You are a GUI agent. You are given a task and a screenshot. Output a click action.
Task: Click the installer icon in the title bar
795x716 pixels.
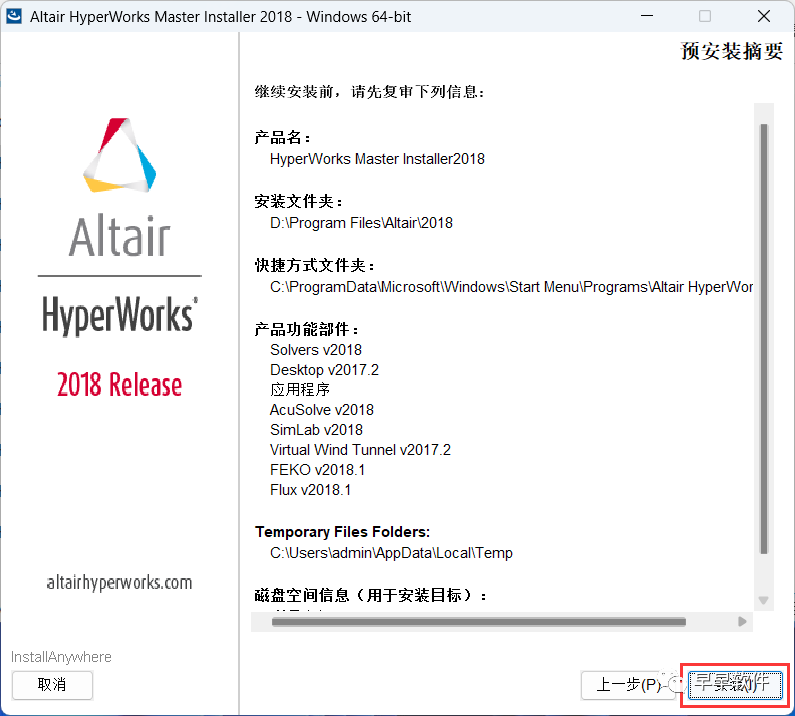tap(14, 16)
